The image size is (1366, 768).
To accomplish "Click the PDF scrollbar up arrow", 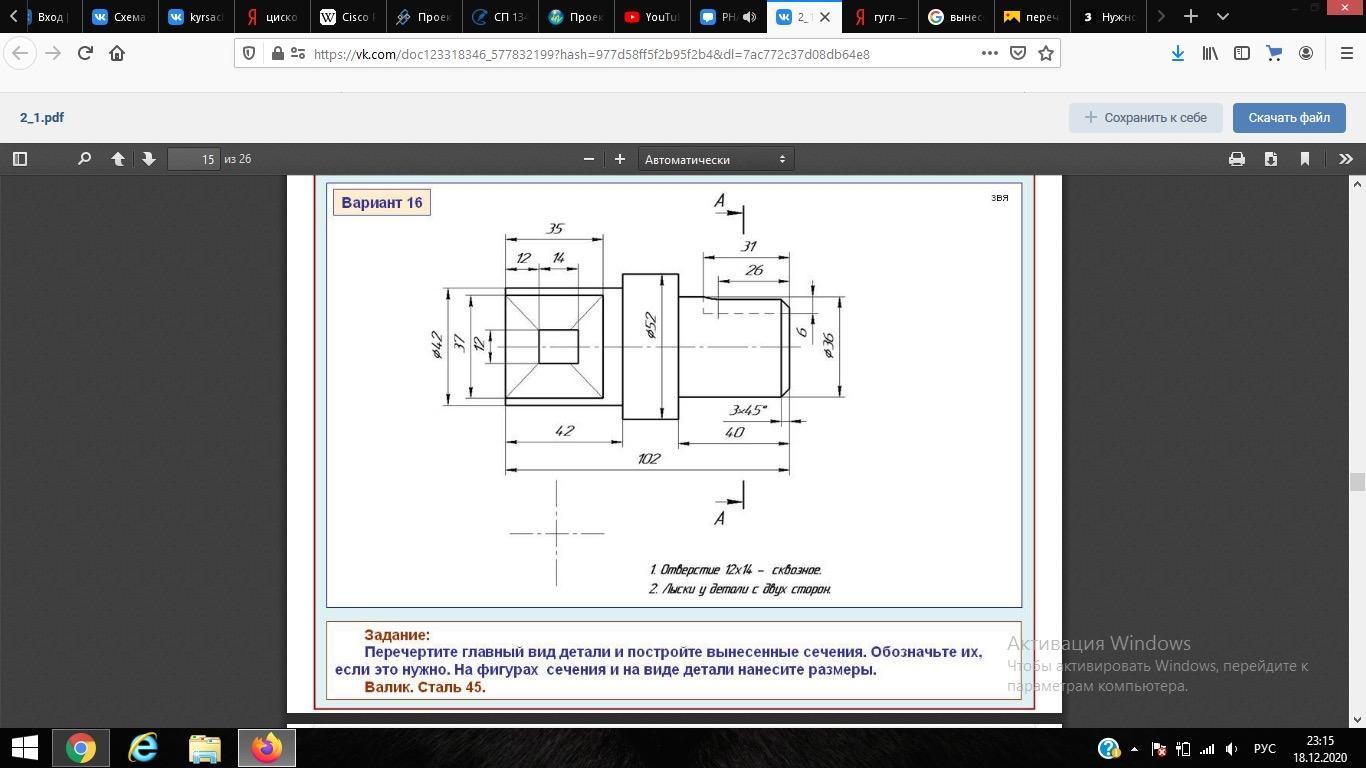I will coord(1357,184).
